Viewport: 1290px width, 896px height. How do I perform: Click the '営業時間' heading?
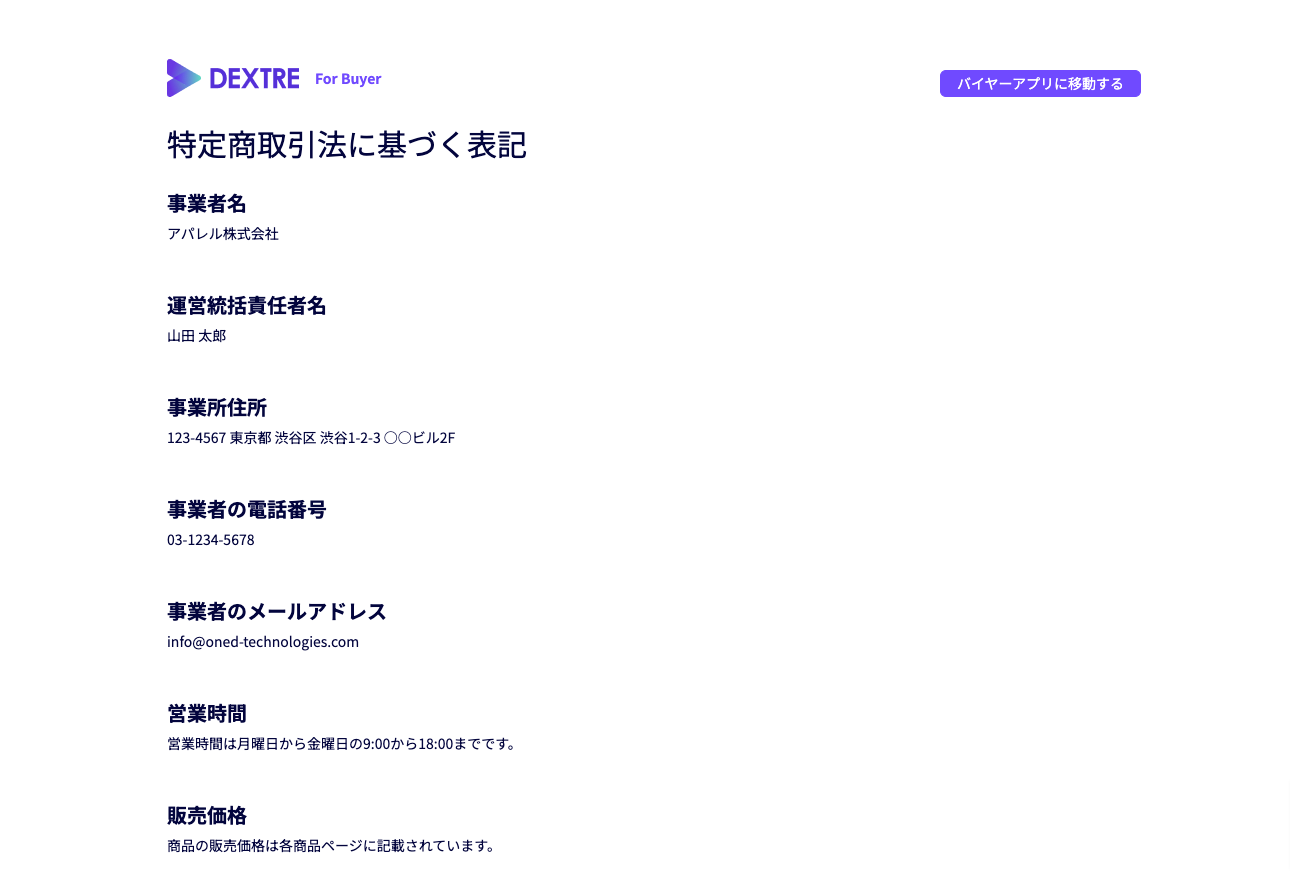pyautogui.click(x=207, y=714)
